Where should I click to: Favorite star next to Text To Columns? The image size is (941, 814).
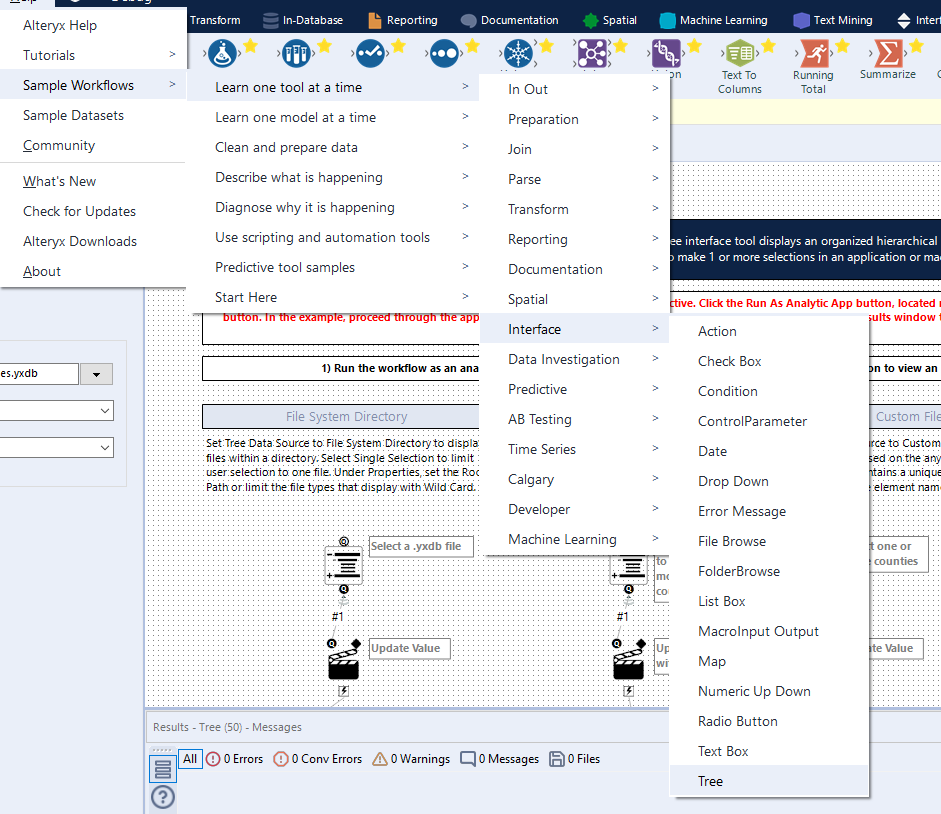[769, 46]
